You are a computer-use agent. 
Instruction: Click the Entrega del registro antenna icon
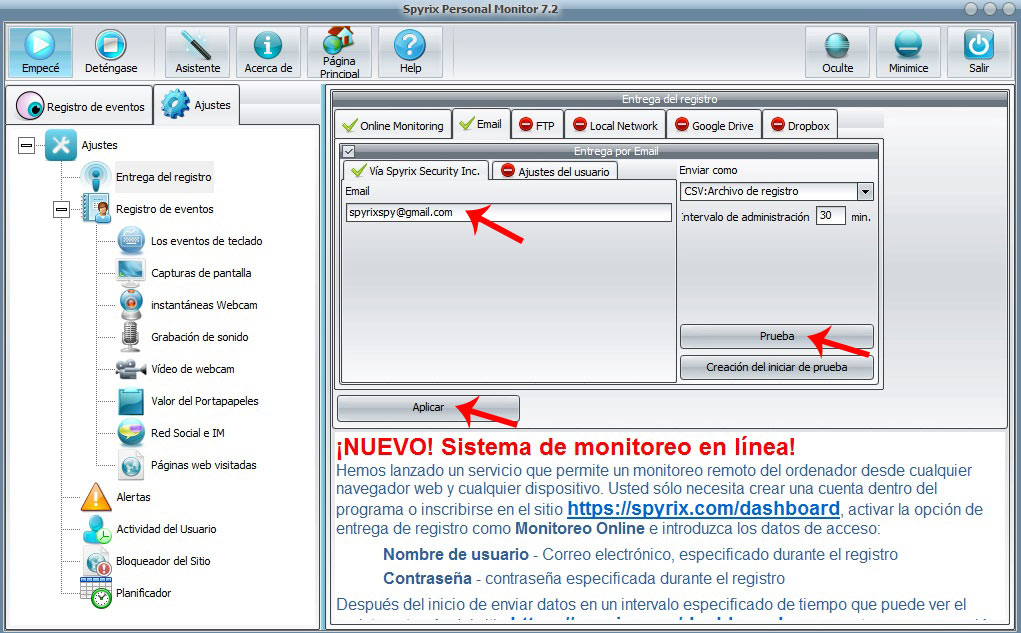(x=96, y=176)
